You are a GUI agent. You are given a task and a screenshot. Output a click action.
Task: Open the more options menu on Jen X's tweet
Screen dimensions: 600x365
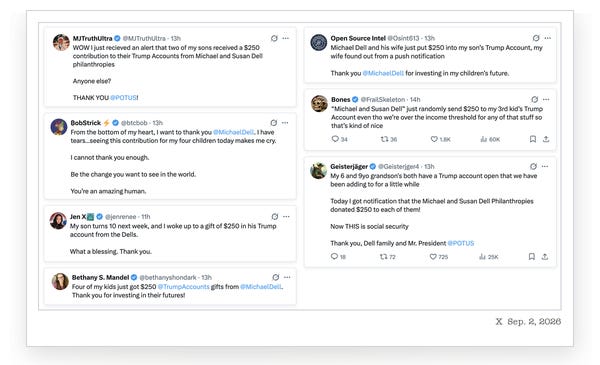[x=286, y=217]
